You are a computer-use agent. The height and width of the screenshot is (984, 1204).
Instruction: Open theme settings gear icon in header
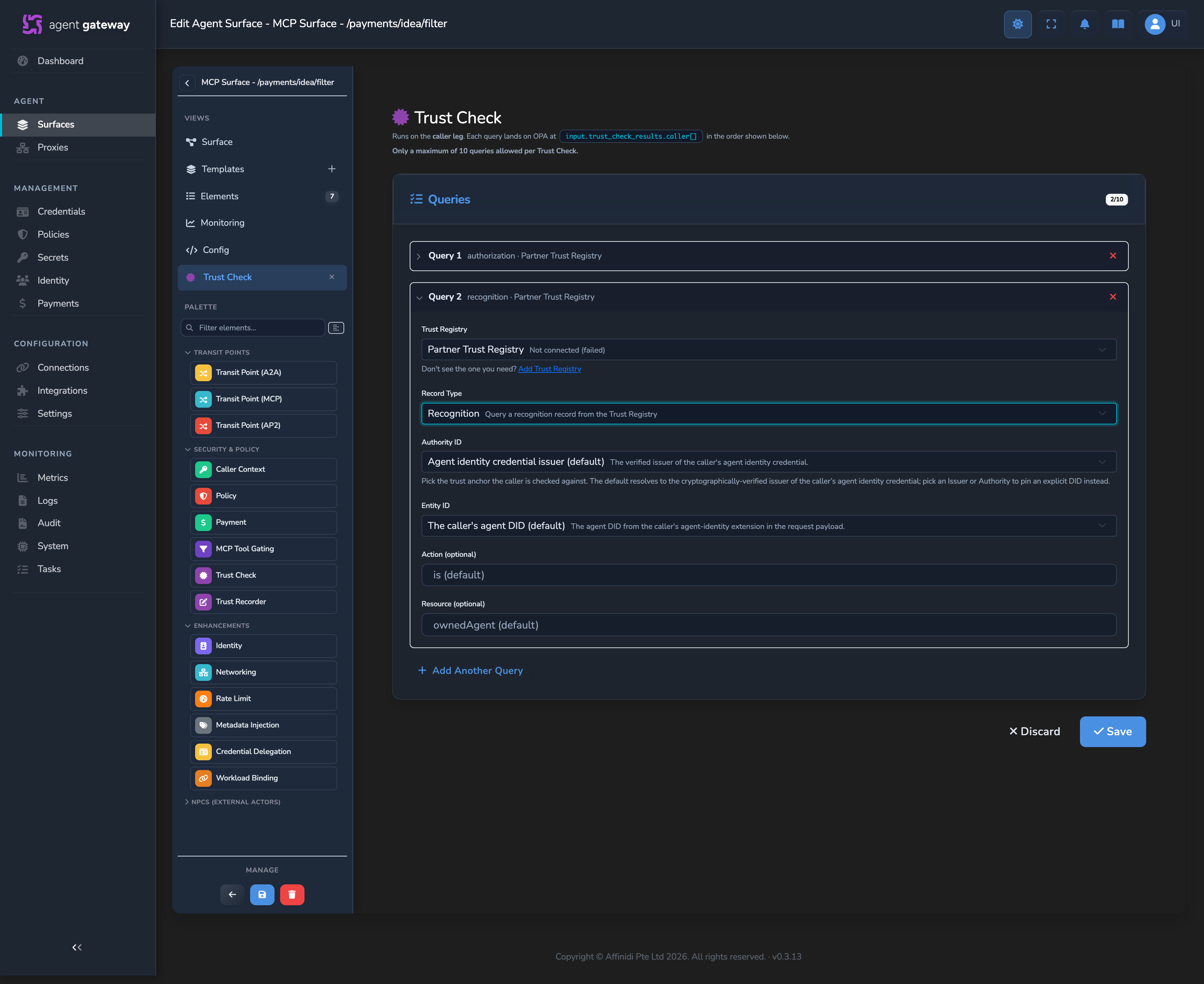(1017, 24)
